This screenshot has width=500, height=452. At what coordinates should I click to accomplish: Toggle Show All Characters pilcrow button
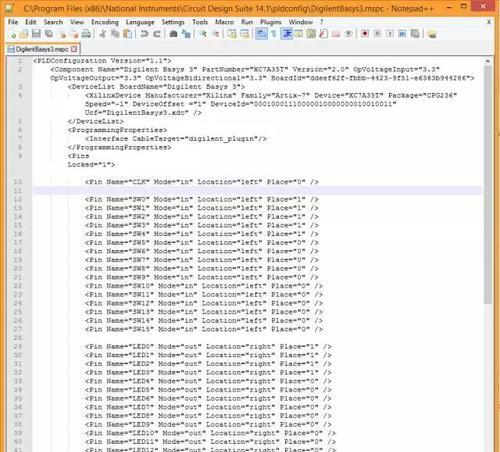[274, 34]
